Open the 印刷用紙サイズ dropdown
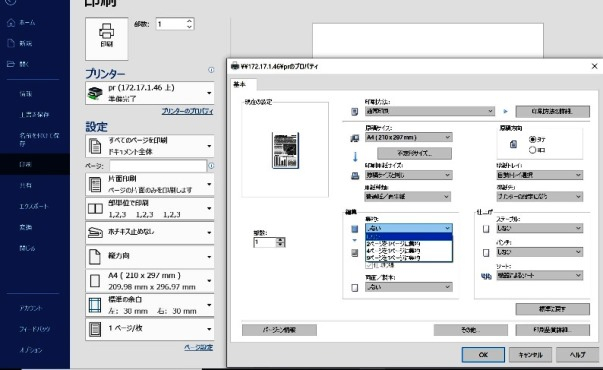Viewport: 603px width, 370px height. [x=408, y=175]
